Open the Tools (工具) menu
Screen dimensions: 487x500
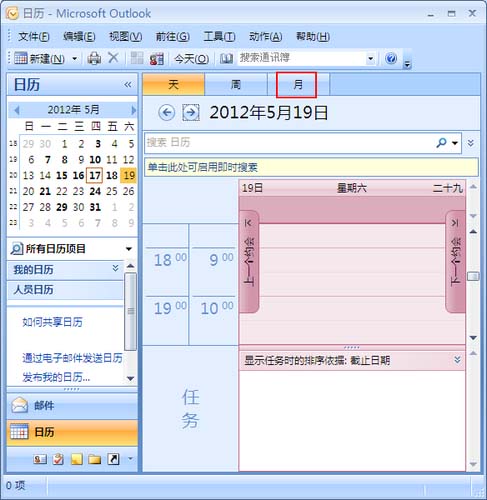coord(219,36)
